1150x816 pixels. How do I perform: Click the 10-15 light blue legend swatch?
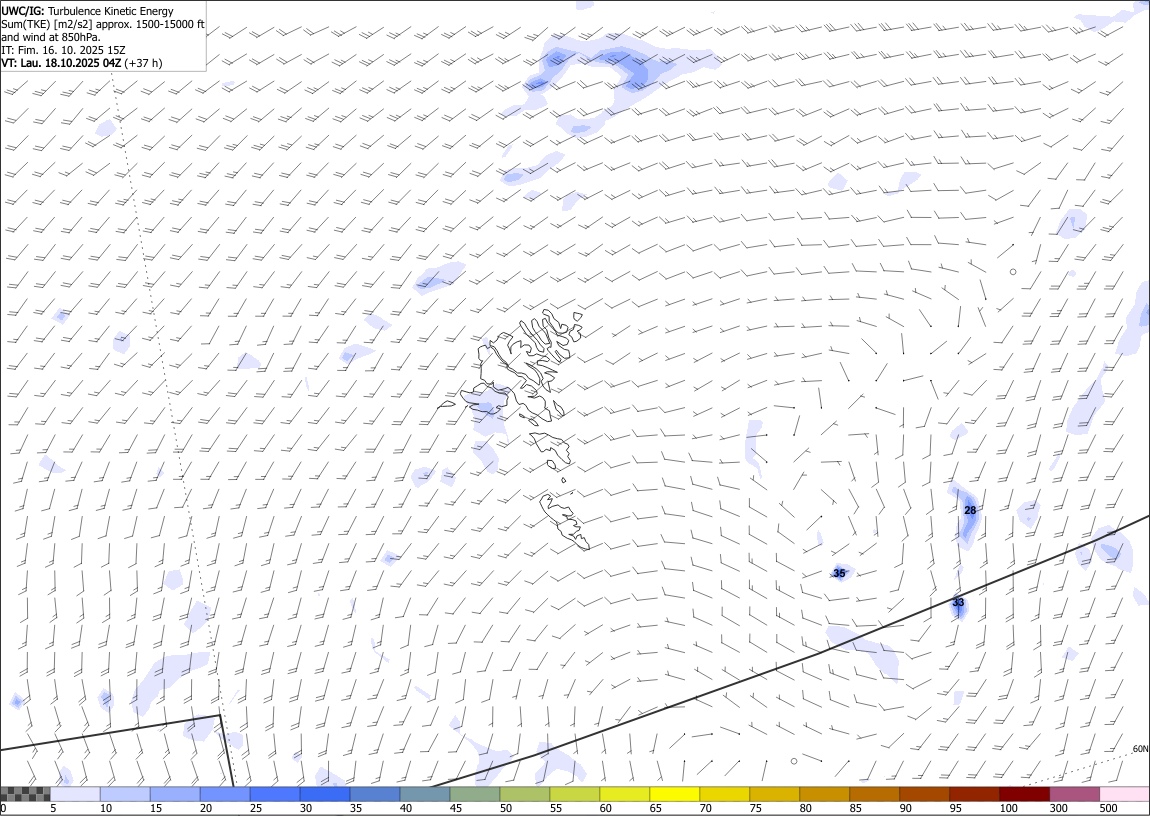(x=125, y=794)
